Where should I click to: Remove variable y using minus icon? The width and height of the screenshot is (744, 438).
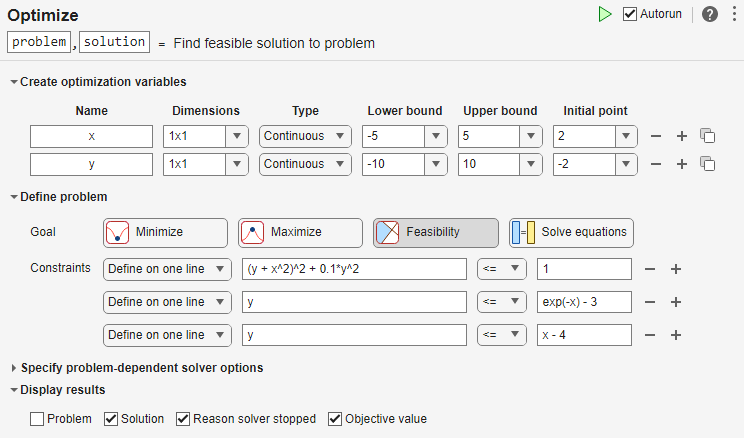[656, 164]
